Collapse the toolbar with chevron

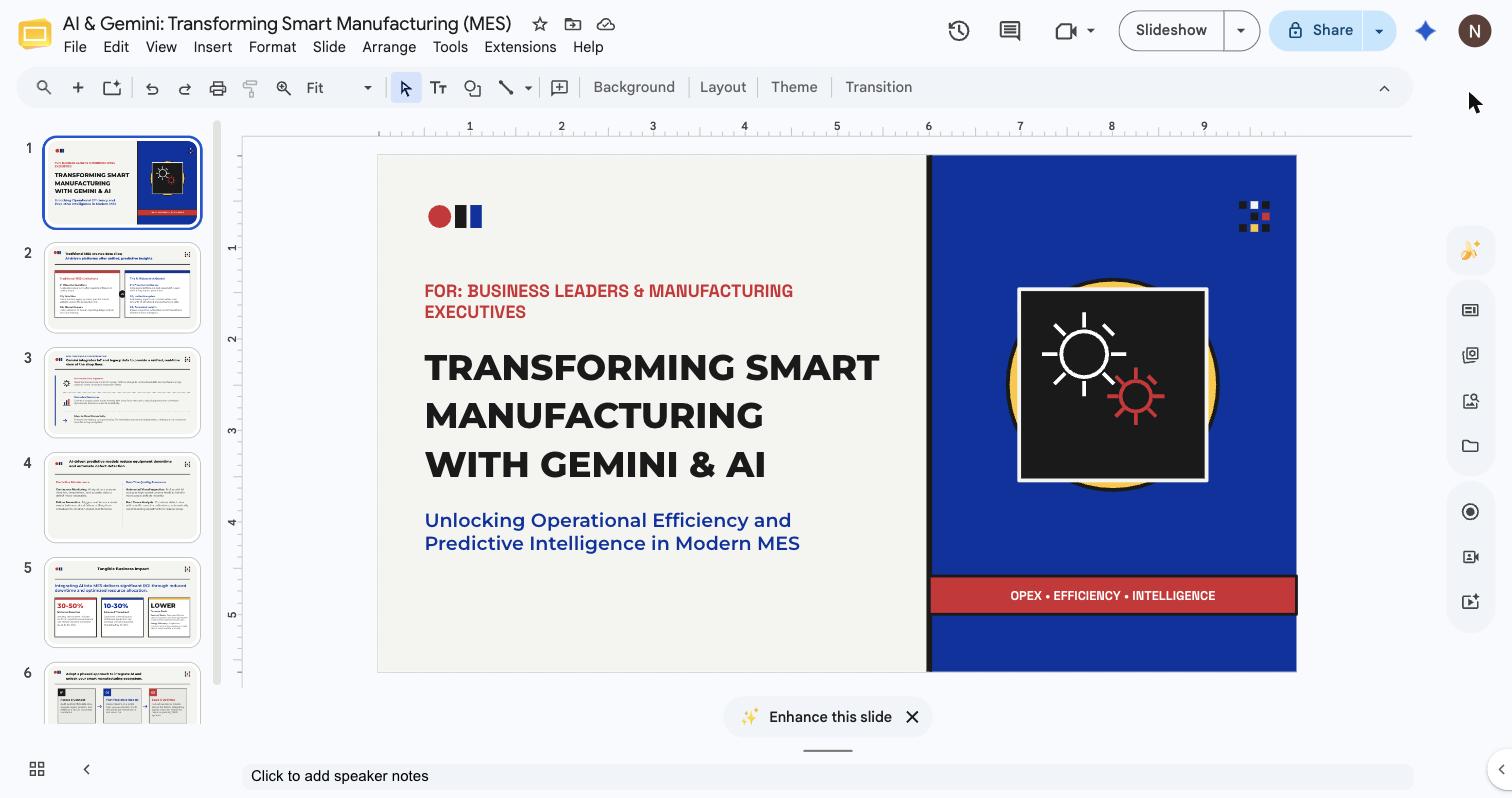[1384, 88]
